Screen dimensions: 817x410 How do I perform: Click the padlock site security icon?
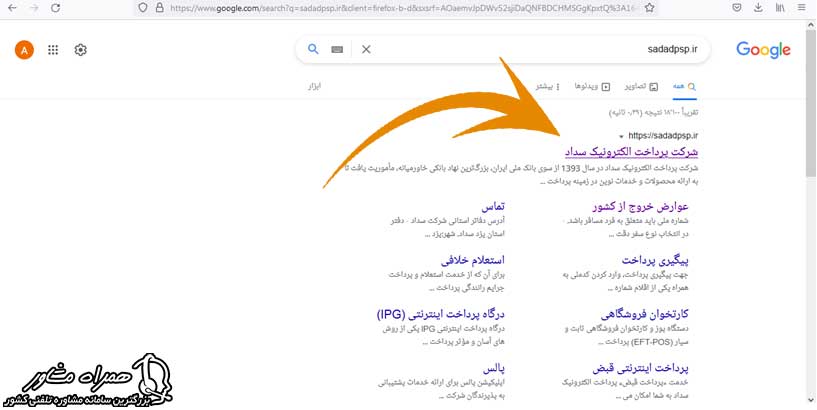tap(159, 8)
